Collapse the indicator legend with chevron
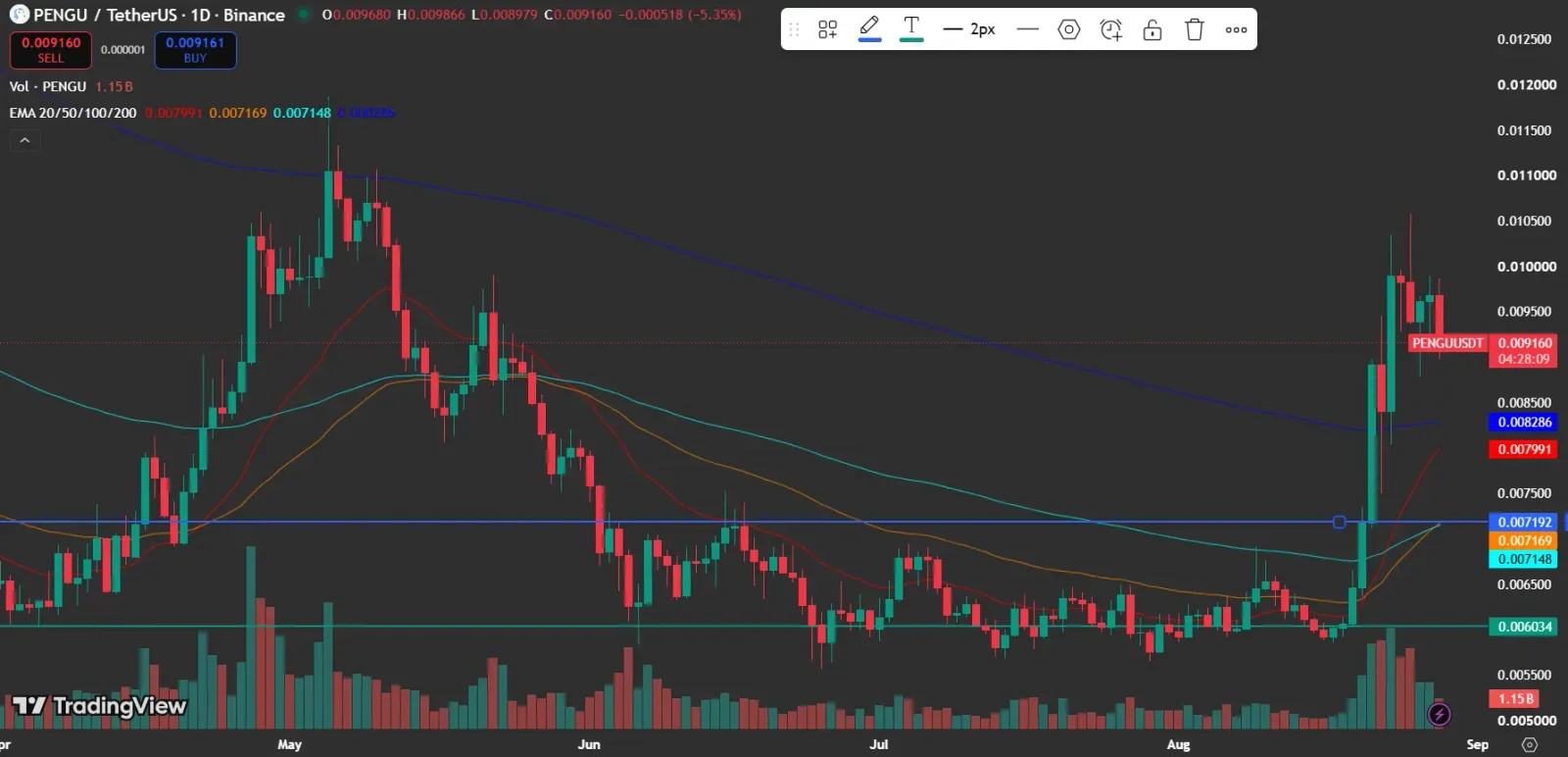This screenshot has width=1568, height=757. [24, 140]
